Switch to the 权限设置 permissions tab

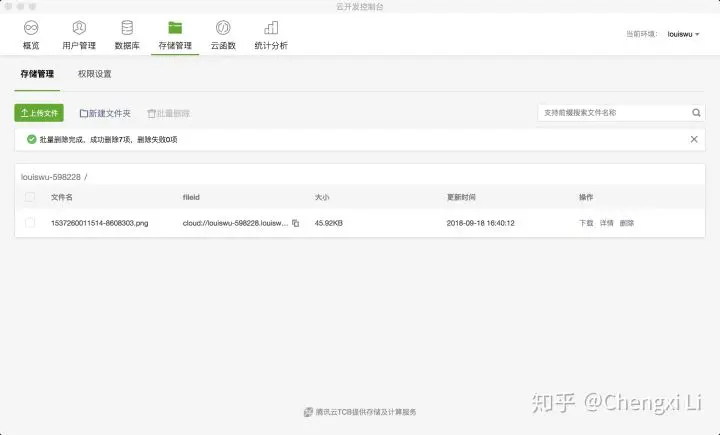click(x=95, y=74)
